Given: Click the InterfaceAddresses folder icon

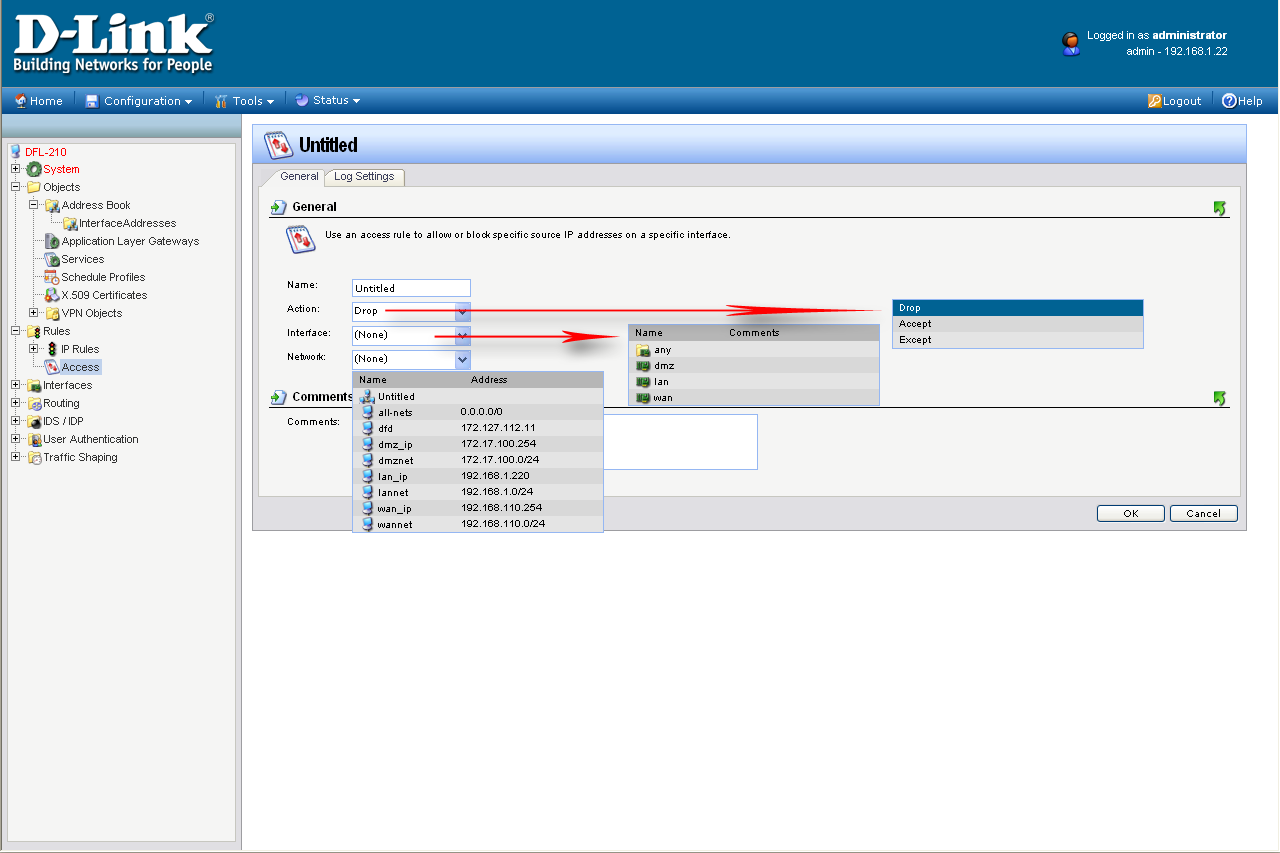Looking at the screenshot, I should [x=70, y=223].
